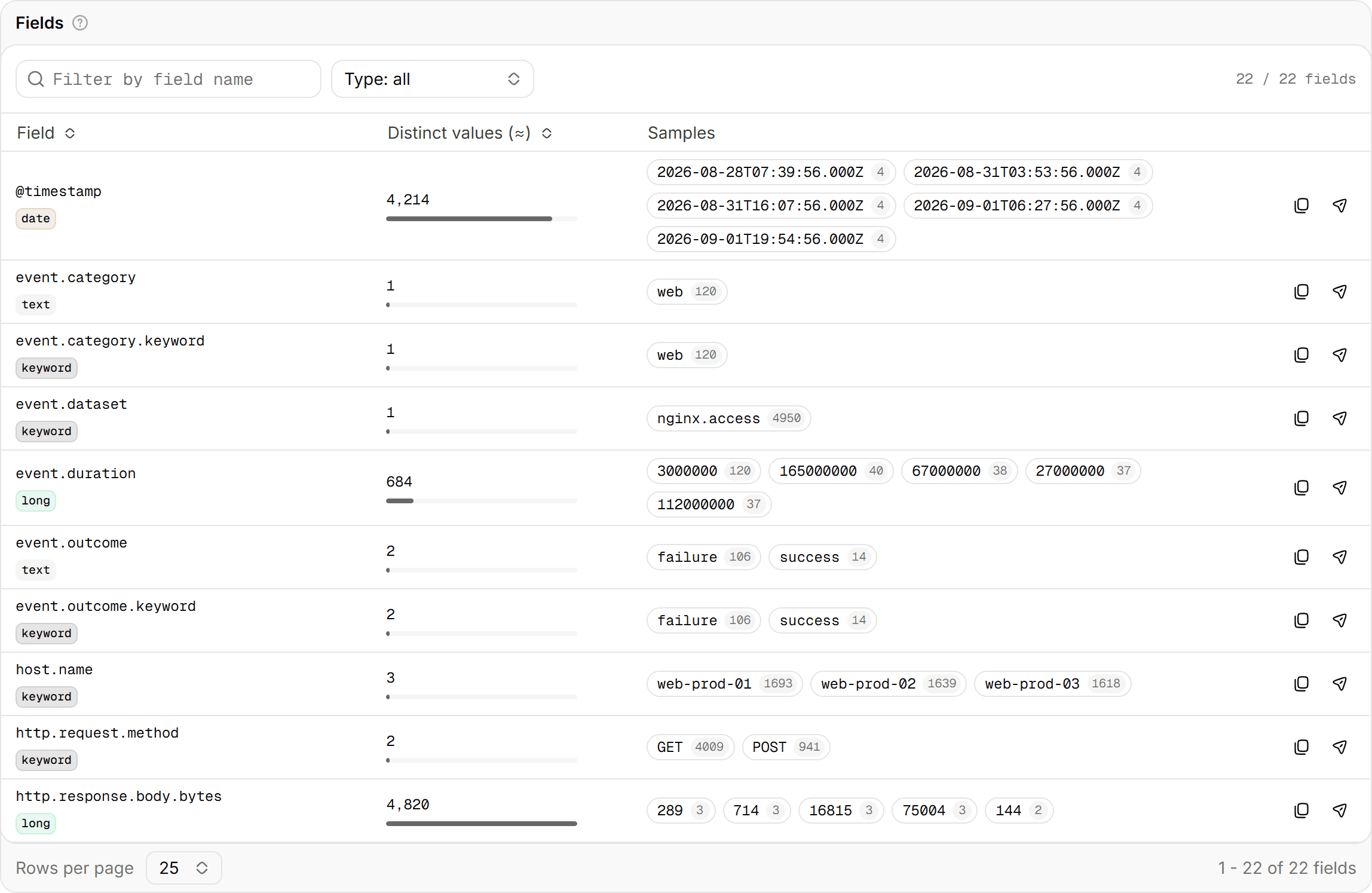Click the 165000000 duration sample chip
Image resolution: width=1372 pixels, height=893 pixels.
[x=831, y=471]
